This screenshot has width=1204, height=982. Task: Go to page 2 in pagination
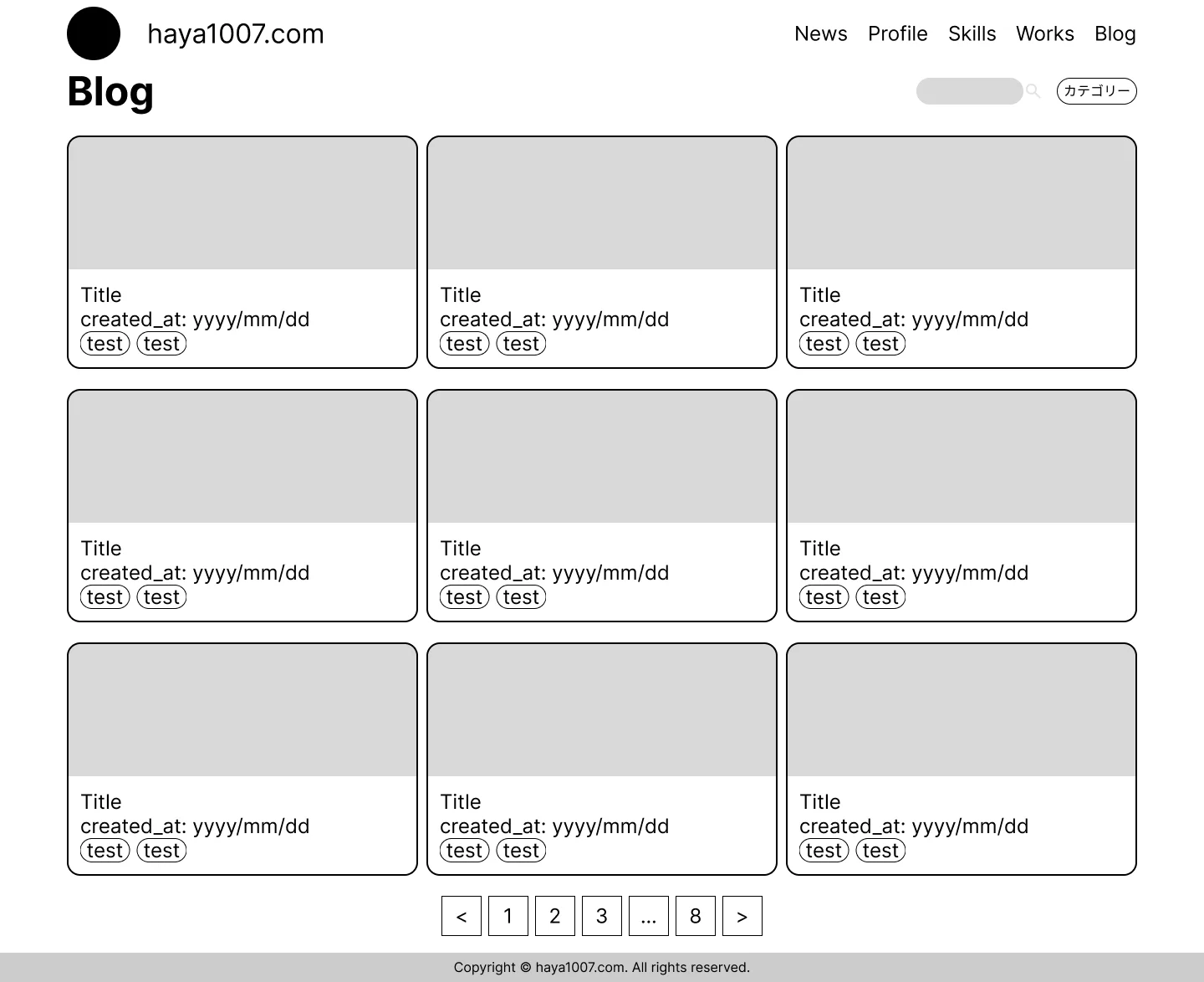click(x=554, y=915)
